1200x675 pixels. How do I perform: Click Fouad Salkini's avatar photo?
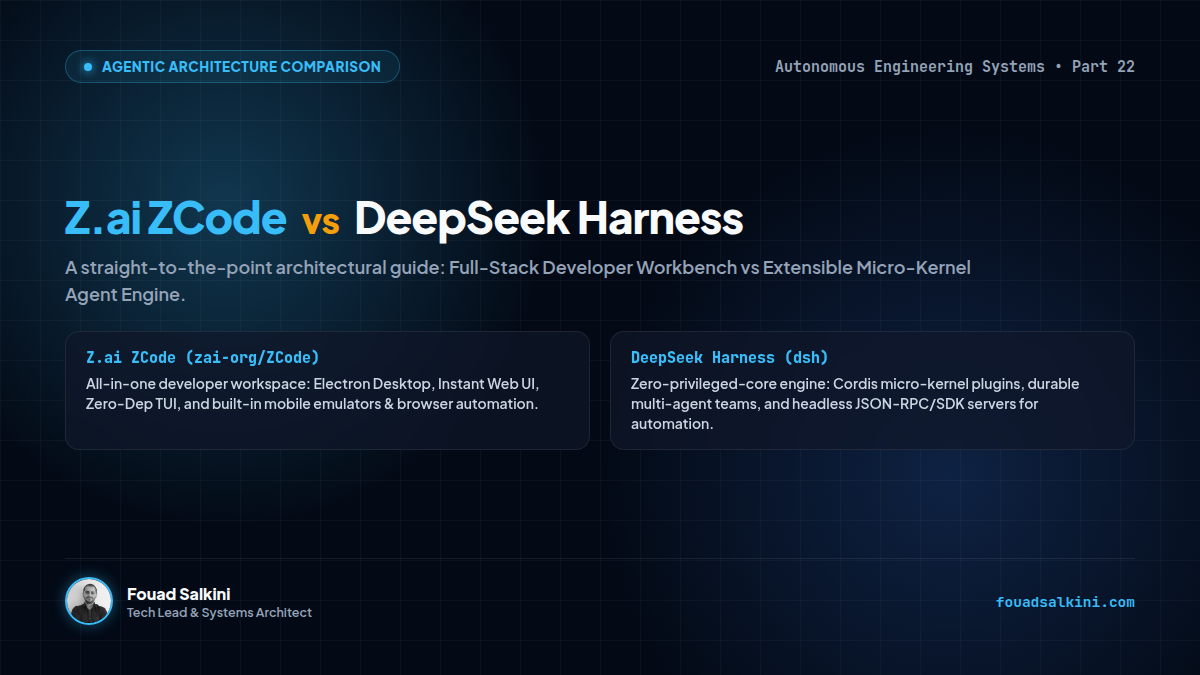click(x=89, y=601)
